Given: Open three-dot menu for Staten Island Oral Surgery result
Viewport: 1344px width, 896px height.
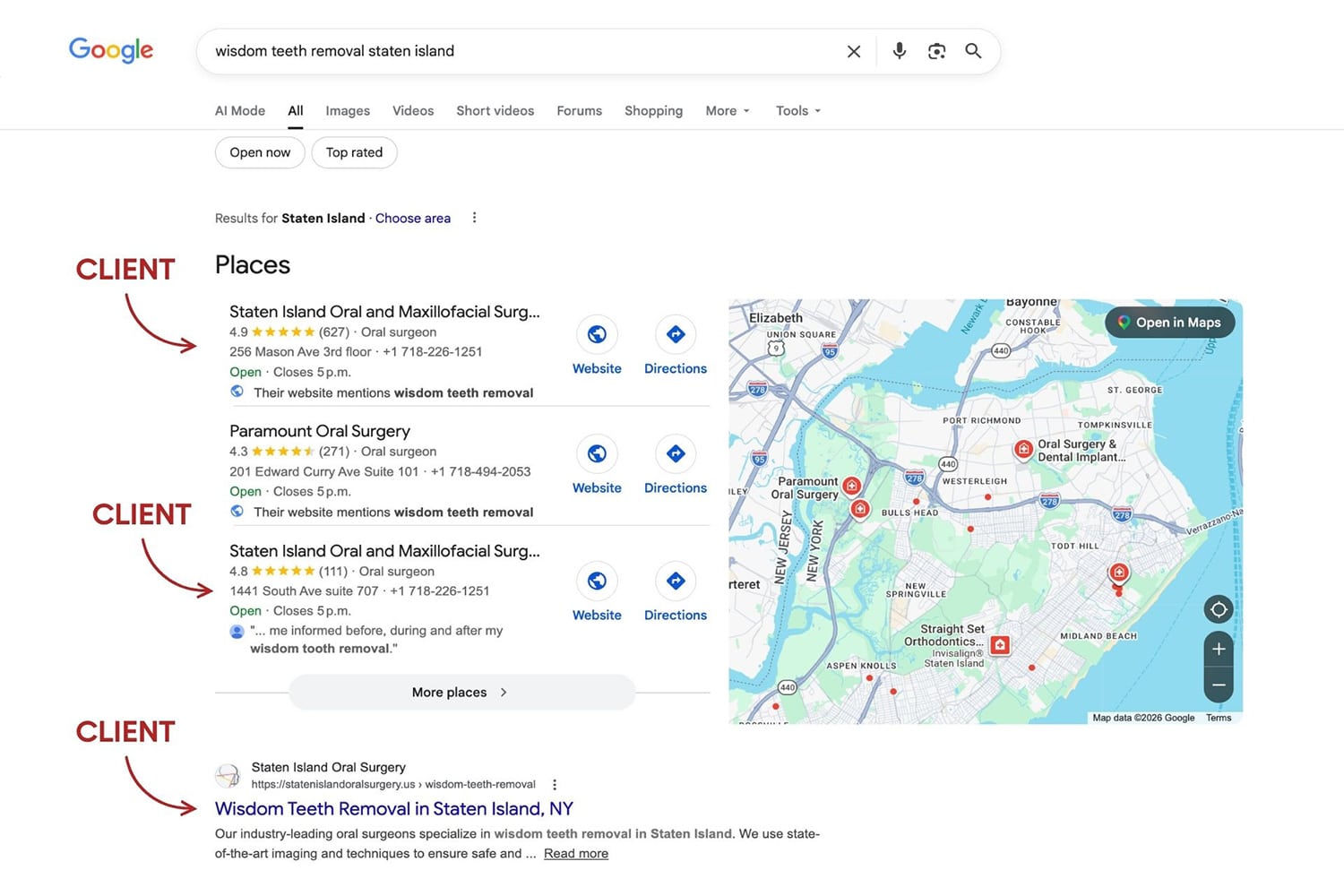Looking at the screenshot, I should (555, 784).
